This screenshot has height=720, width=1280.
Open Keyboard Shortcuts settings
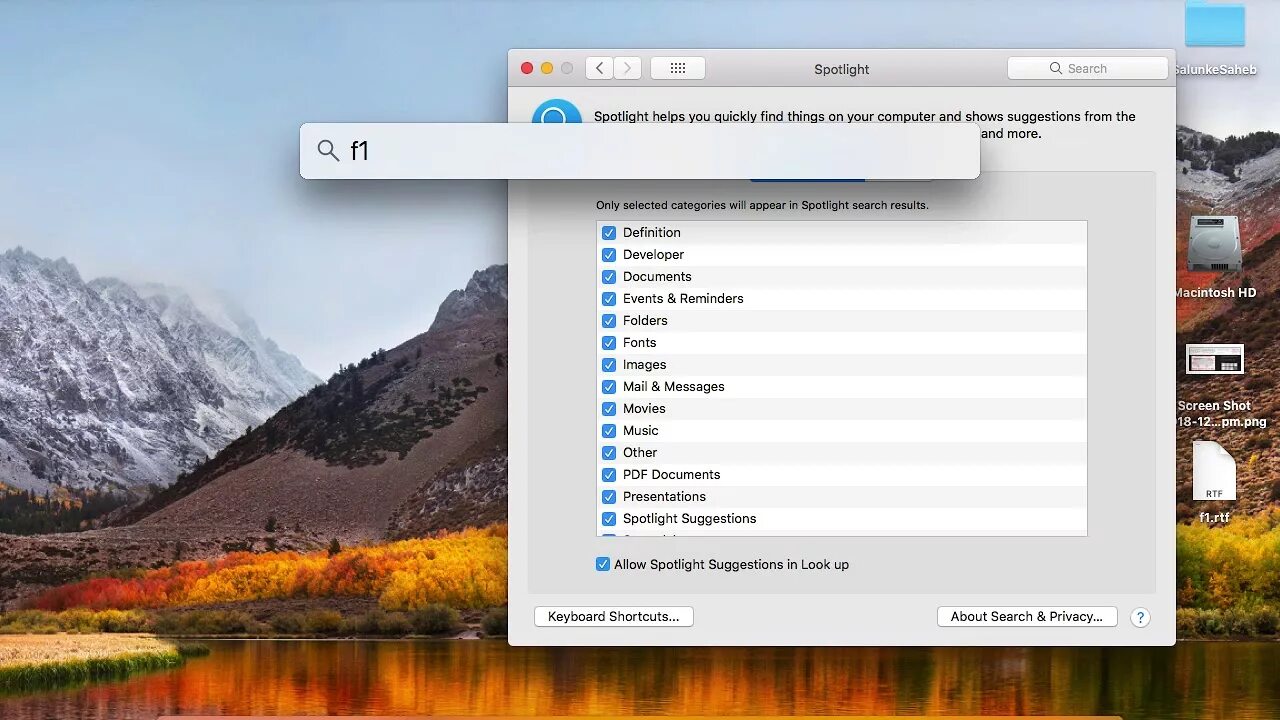(614, 617)
